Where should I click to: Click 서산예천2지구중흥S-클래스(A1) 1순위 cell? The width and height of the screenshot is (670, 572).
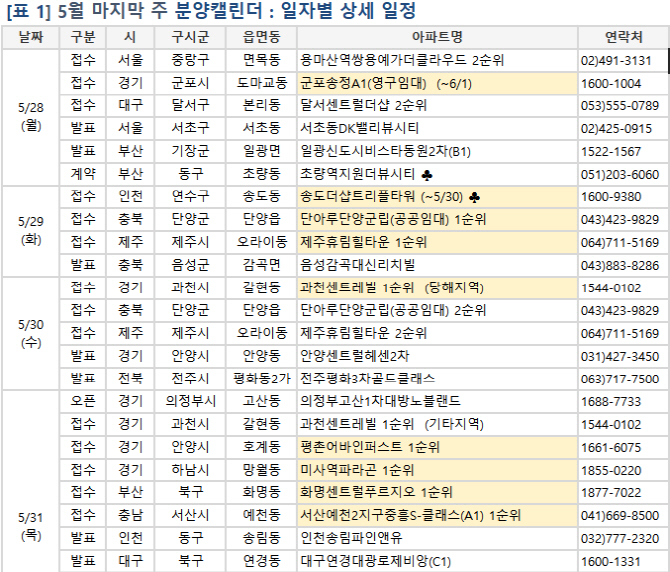point(437,515)
